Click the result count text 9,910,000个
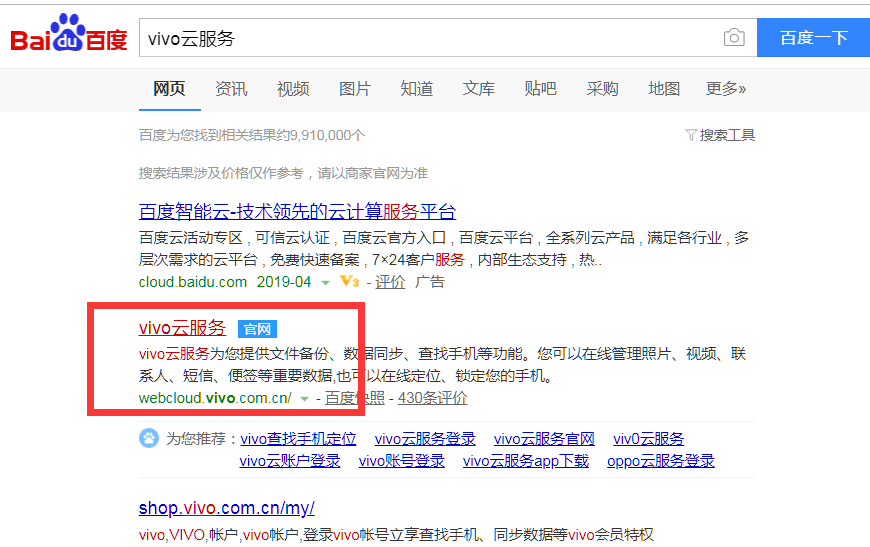Viewport: 870px width, 547px height. coord(327,135)
